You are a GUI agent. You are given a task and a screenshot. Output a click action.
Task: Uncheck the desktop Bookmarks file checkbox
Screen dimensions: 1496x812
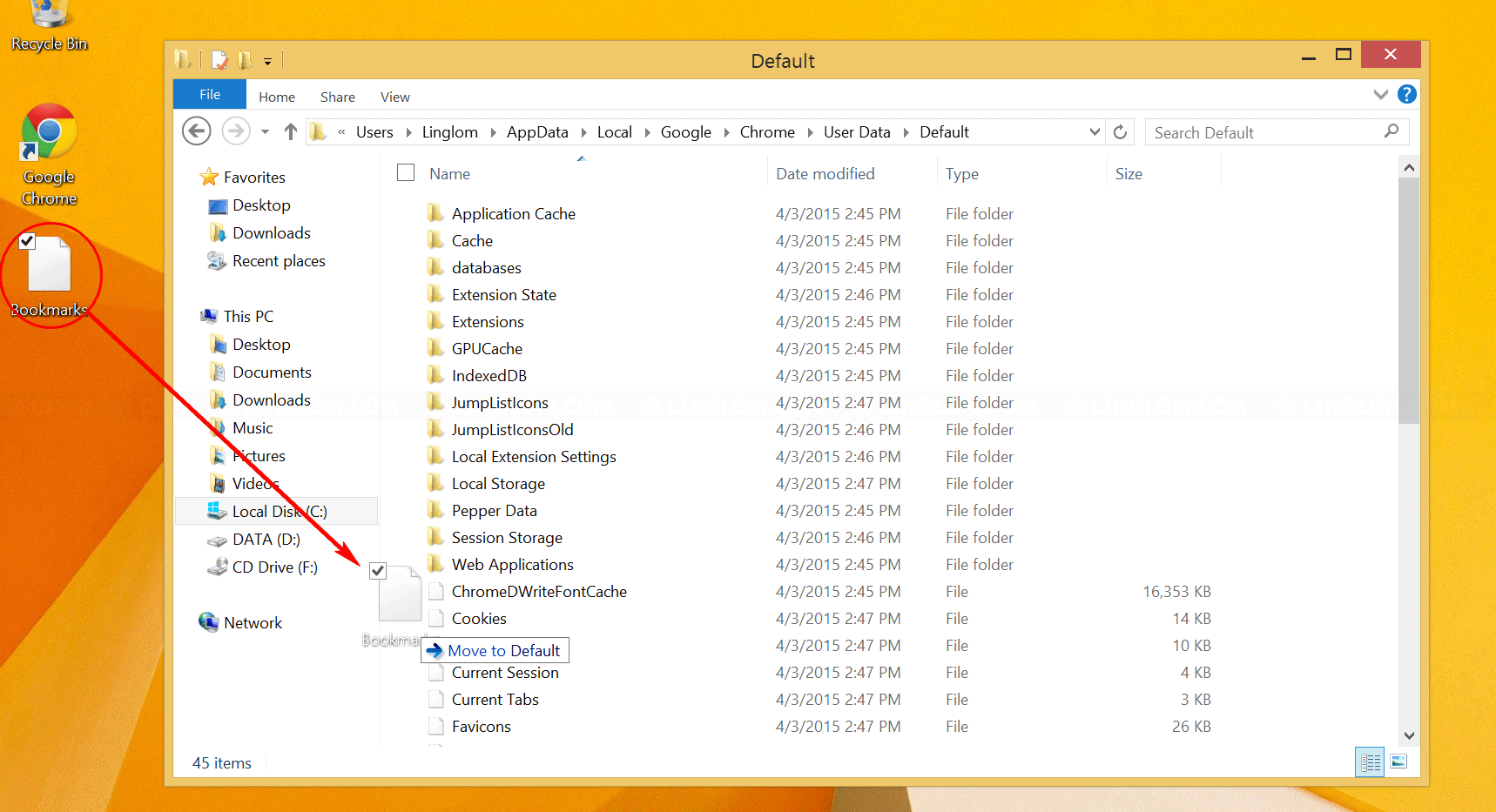(x=27, y=241)
